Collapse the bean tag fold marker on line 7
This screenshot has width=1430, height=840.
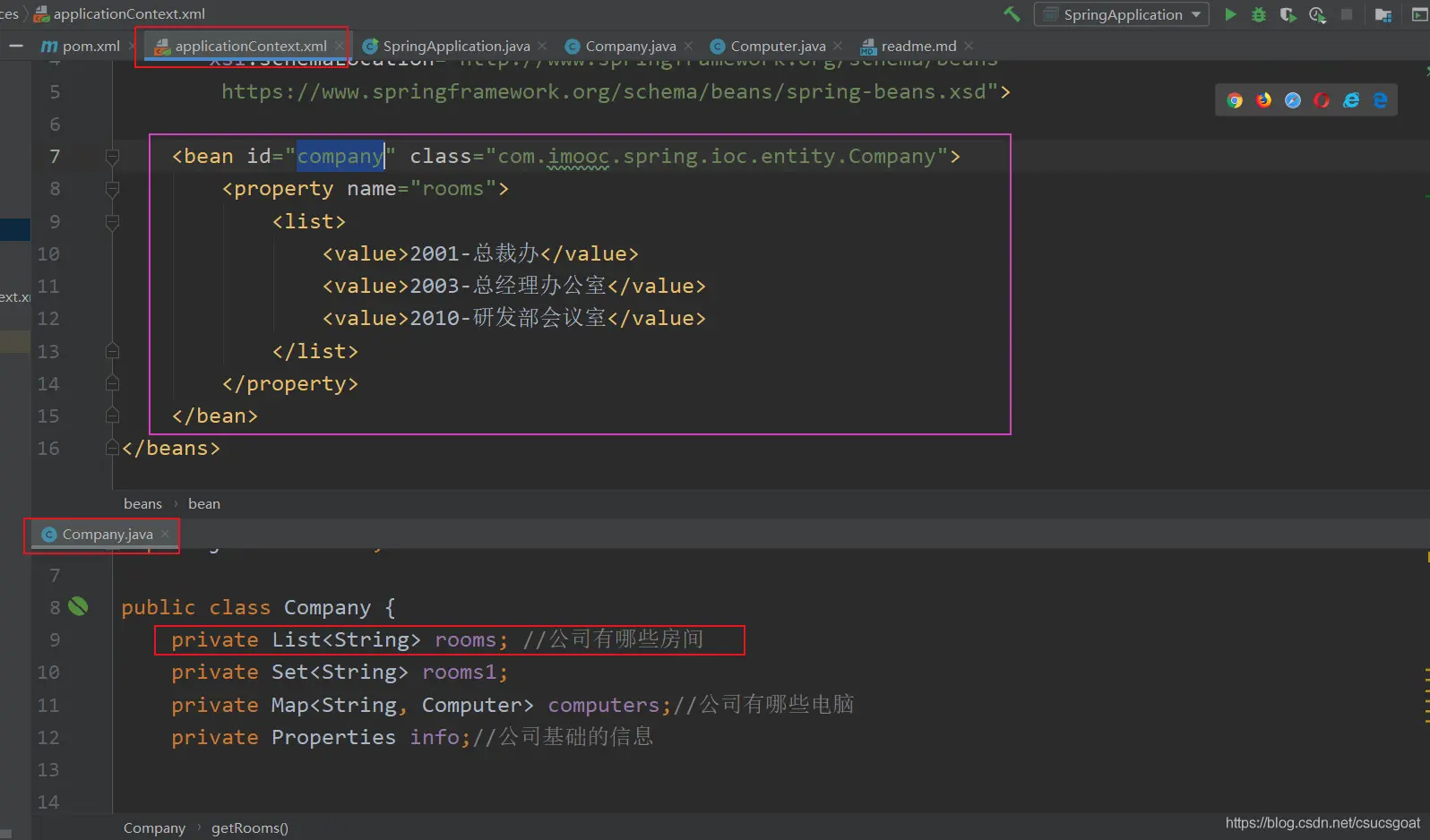pos(112,157)
